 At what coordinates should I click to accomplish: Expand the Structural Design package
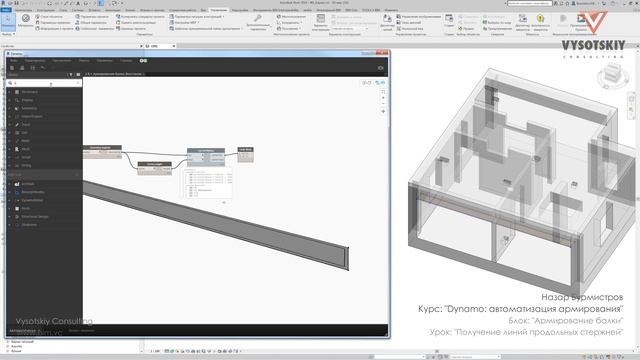pyautogui.click(x=35, y=217)
